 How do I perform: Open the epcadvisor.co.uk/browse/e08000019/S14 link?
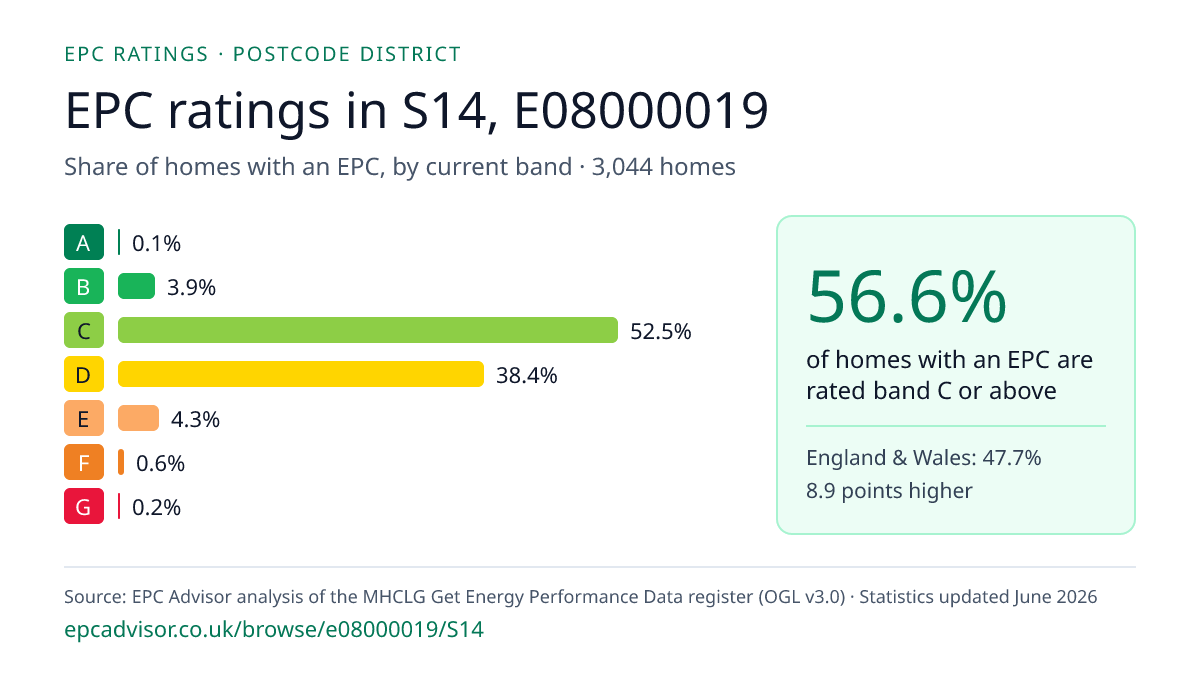[x=274, y=630]
